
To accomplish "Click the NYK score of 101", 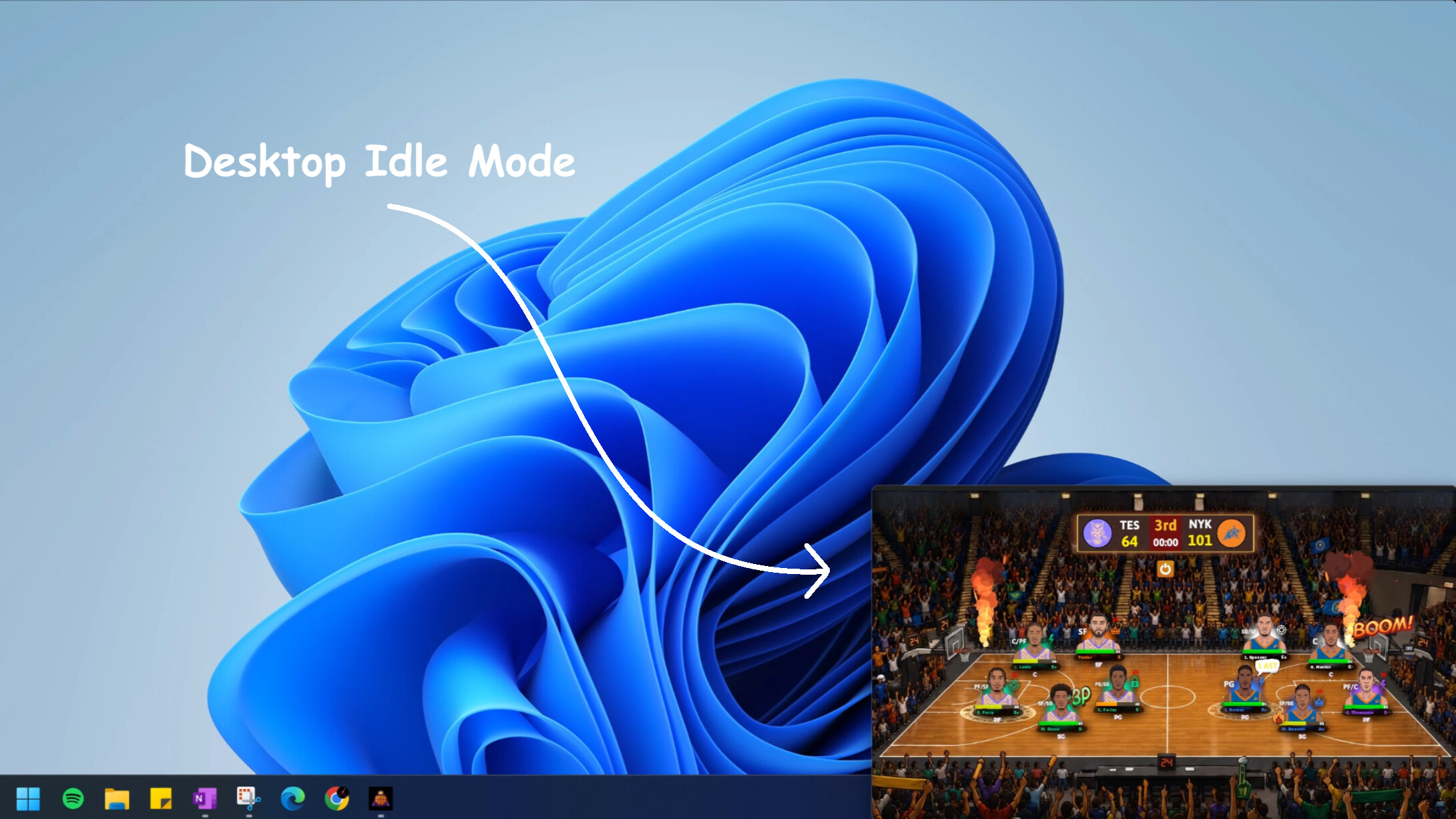I will (x=1200, y=541).
